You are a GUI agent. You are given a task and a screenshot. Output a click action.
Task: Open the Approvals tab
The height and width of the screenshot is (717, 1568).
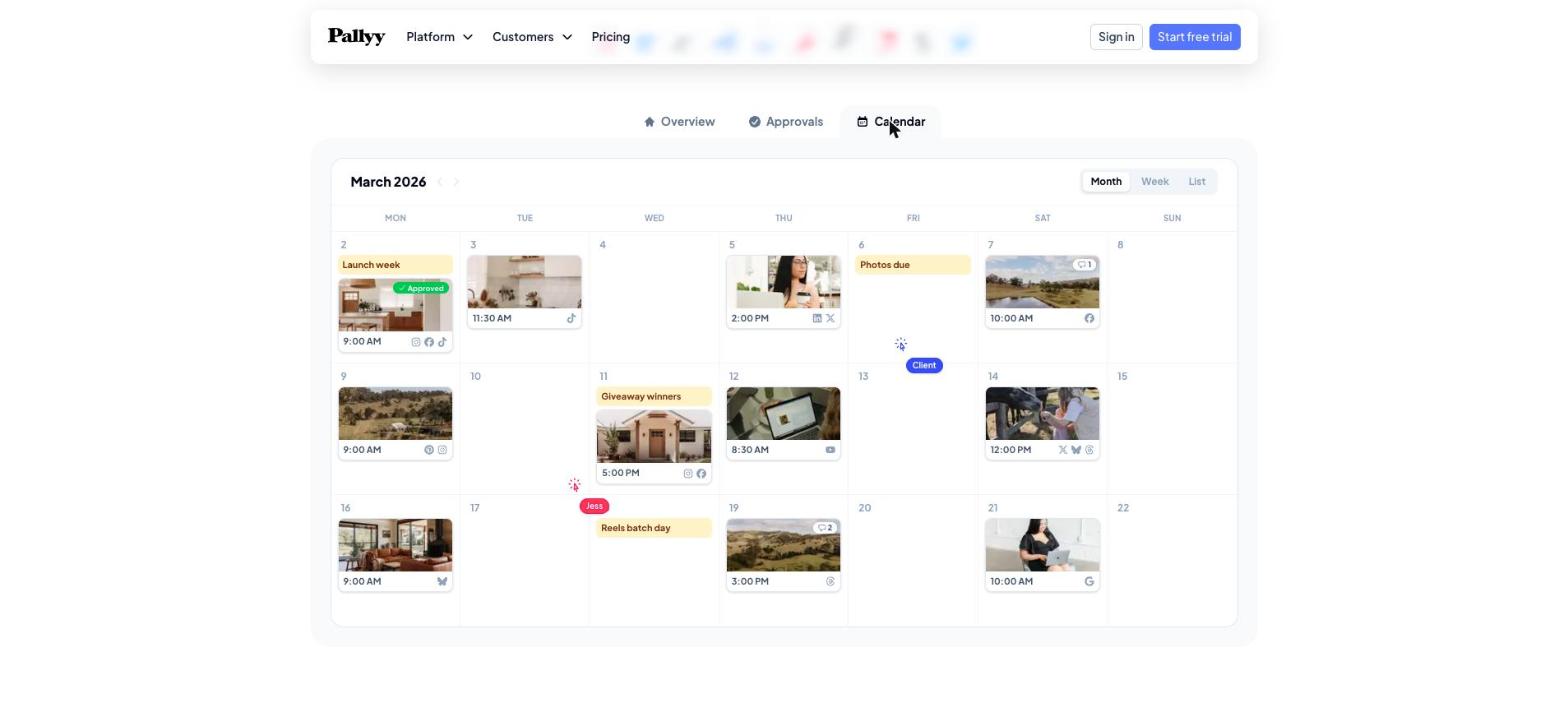tap(786, 122)
